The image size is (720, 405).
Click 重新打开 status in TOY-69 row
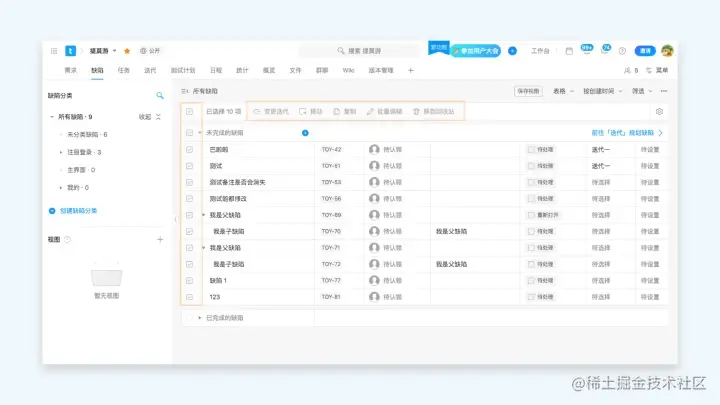click(543, 215)
